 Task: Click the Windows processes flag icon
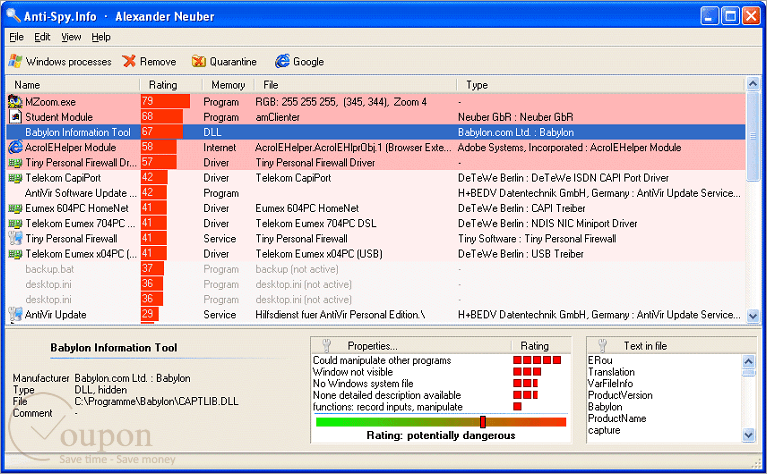(x=15, y=61)
